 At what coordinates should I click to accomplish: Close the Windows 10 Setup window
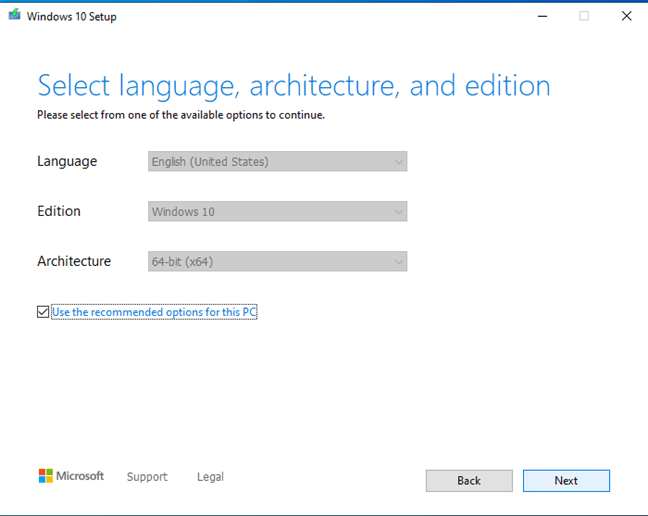627,16
